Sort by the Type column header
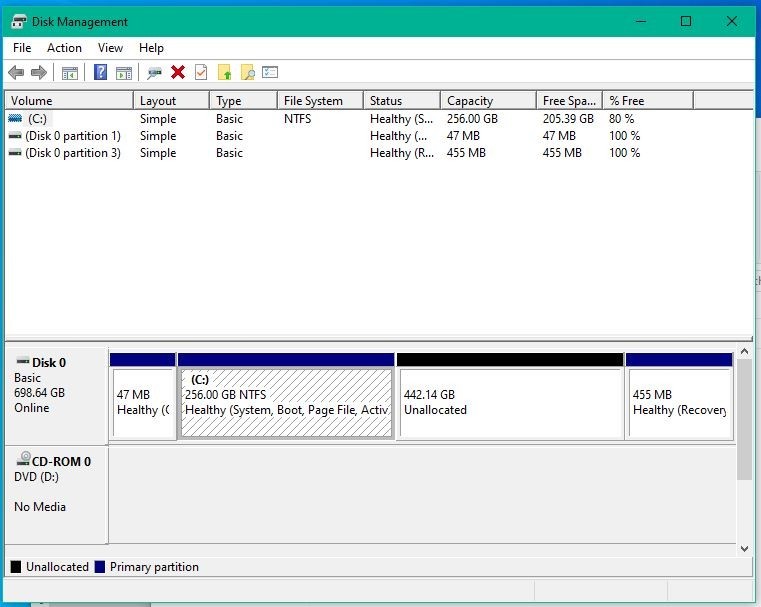Image resolution: width=761 pixels, height=607 pixels. tap(244, 101)
